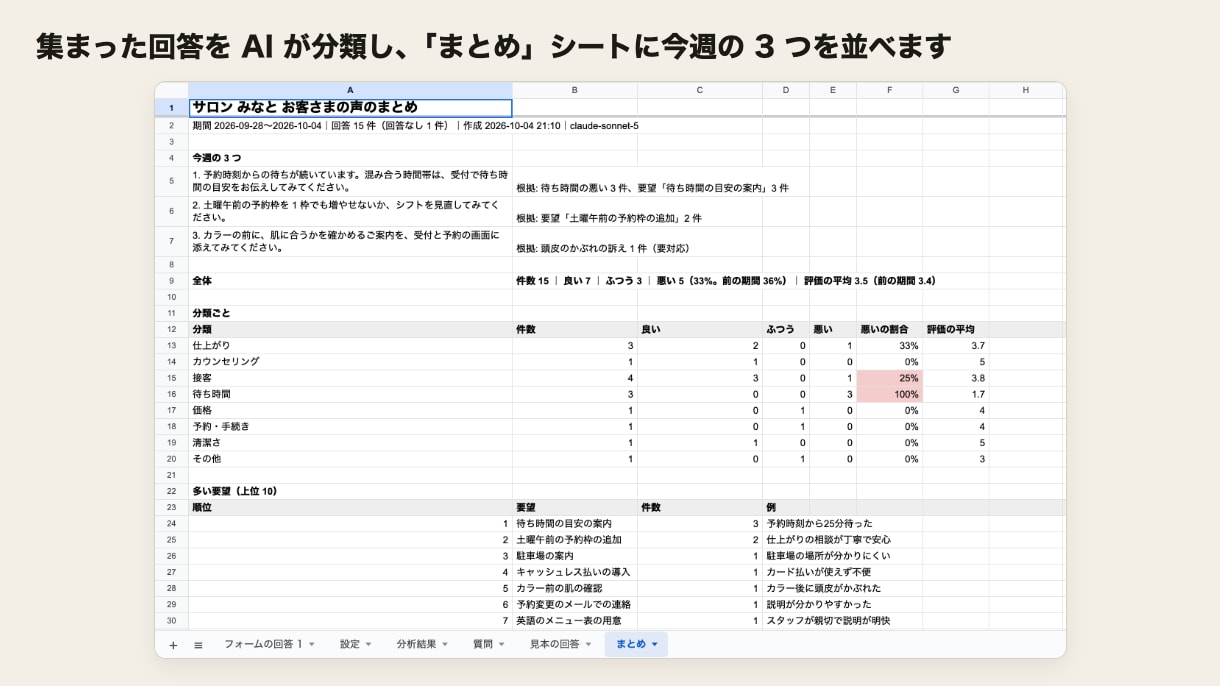
Task: Select row 9 header
Action: (x=172, y=281)
